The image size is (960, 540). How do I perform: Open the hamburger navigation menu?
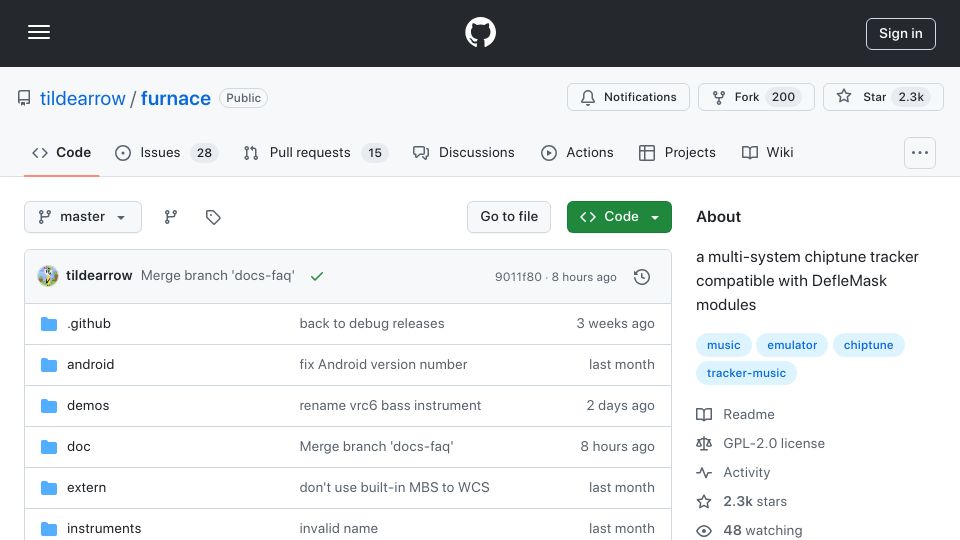[x=39, y=32]
